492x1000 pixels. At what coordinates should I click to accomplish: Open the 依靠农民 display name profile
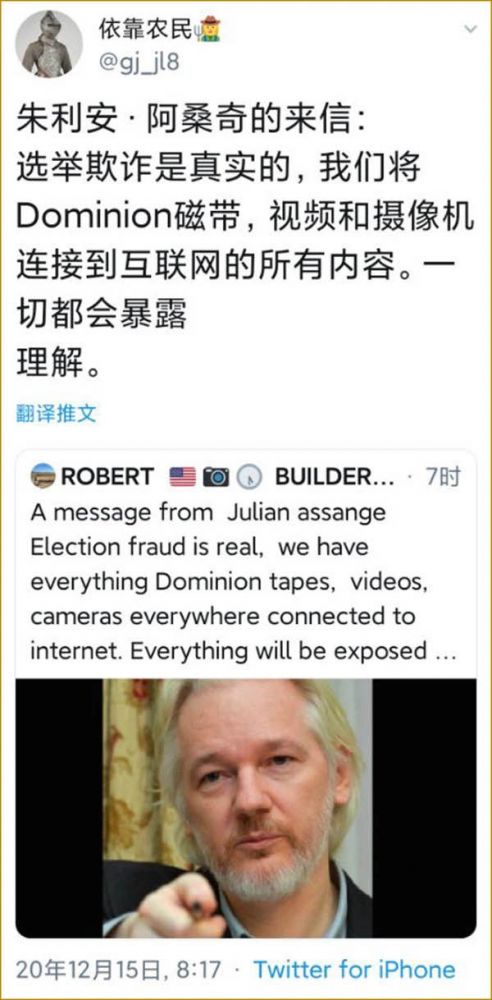click(x=146, y=29)
